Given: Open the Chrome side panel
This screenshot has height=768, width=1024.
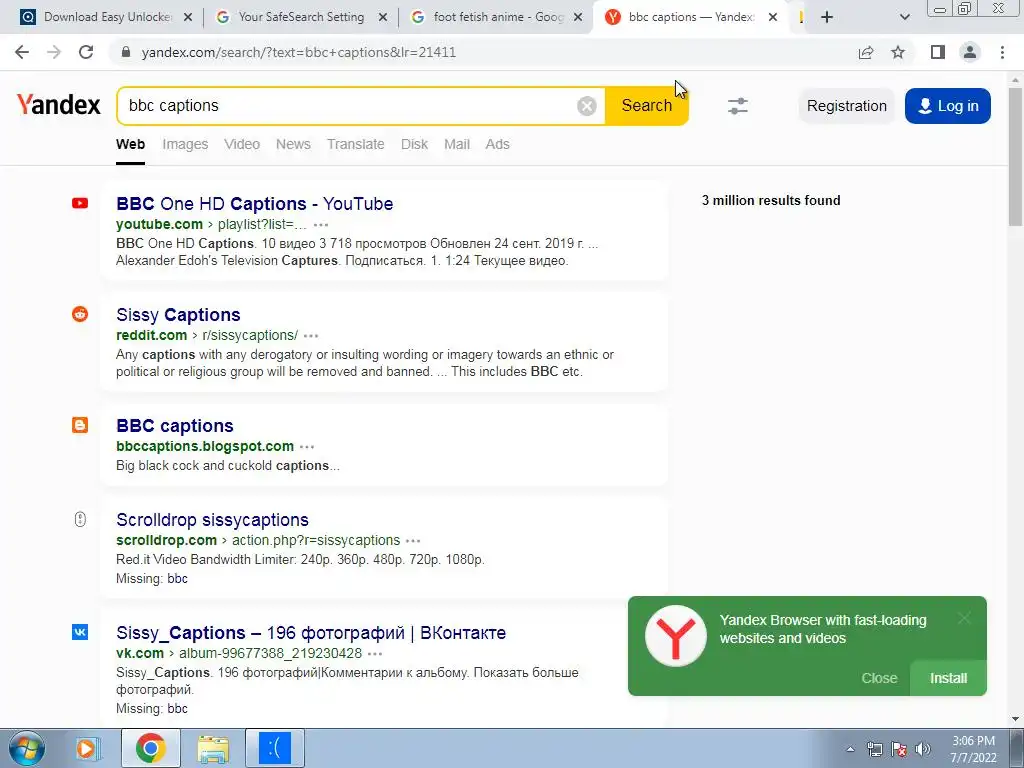Looking at the screenshot, I should [x=938, y=52].
